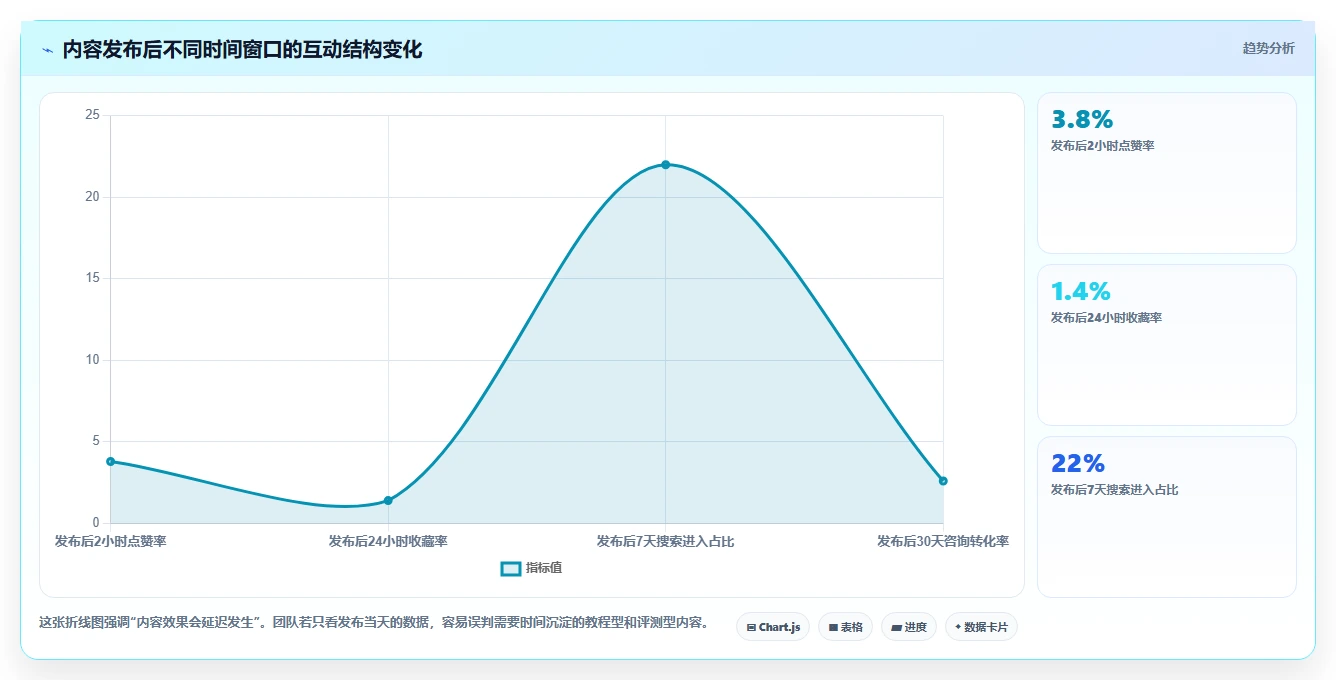Screen dimensions: 1336x680
Task: Select the Chart.js tag chip
Action: point(773,627)
